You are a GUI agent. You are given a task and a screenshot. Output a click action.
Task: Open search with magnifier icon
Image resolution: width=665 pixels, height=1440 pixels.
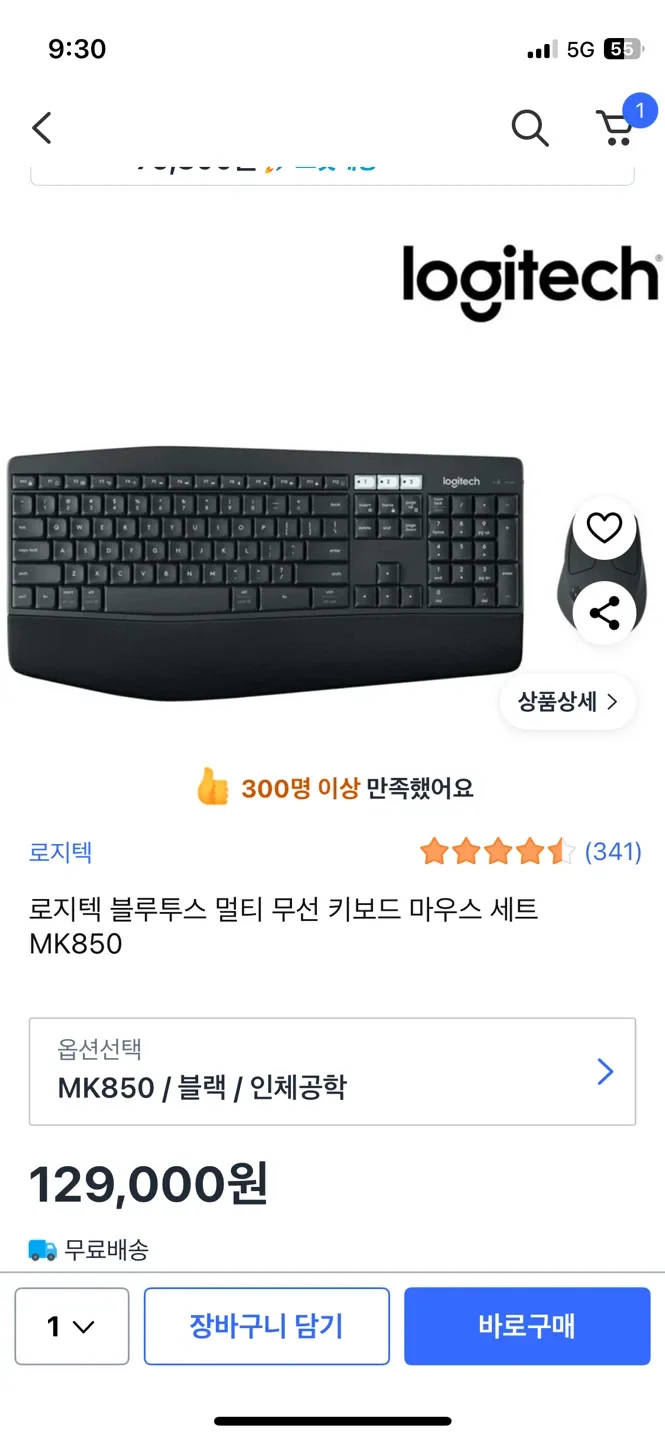tap(530, 128)
